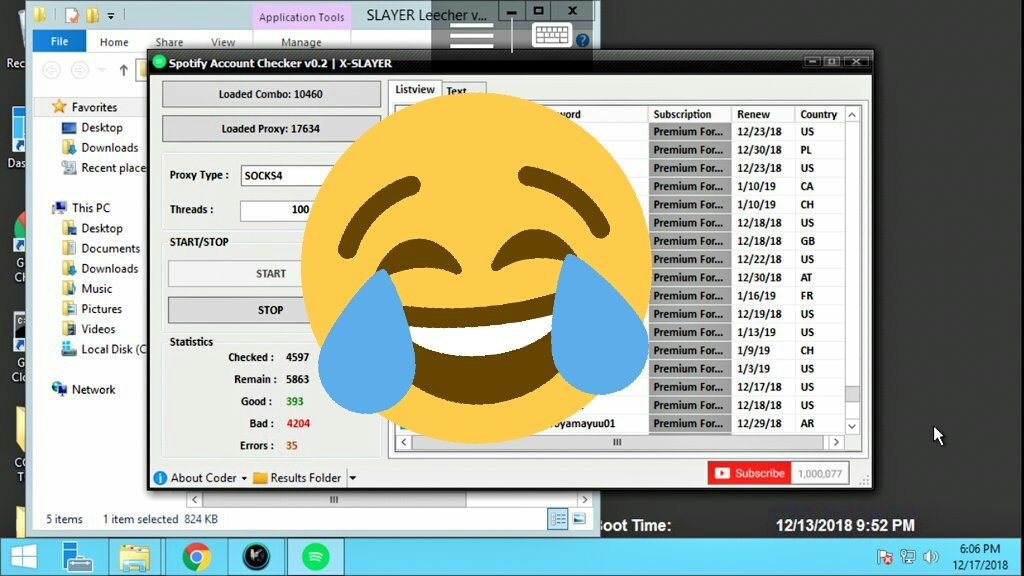Screen dimensions: 1024x576
Task: Click the Spotify checker green title icon
Action: pos(159,62)
